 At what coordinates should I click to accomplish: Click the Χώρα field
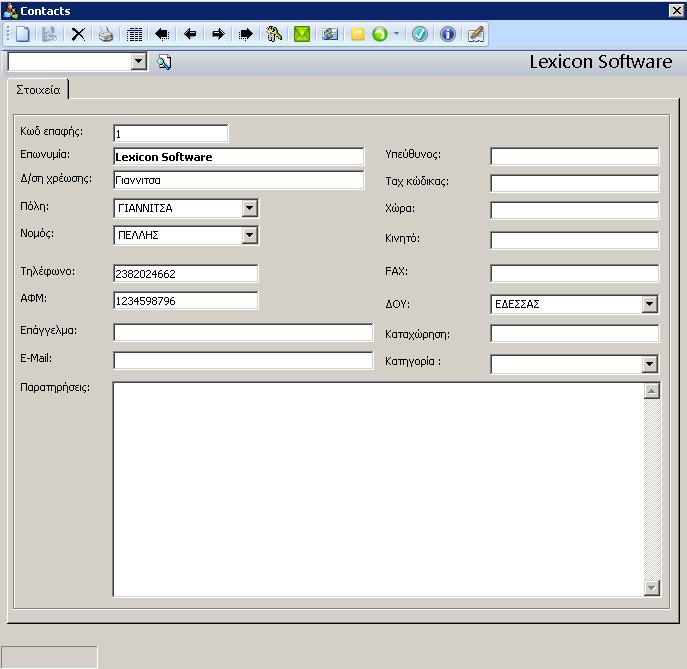click(x=574, y=210)
